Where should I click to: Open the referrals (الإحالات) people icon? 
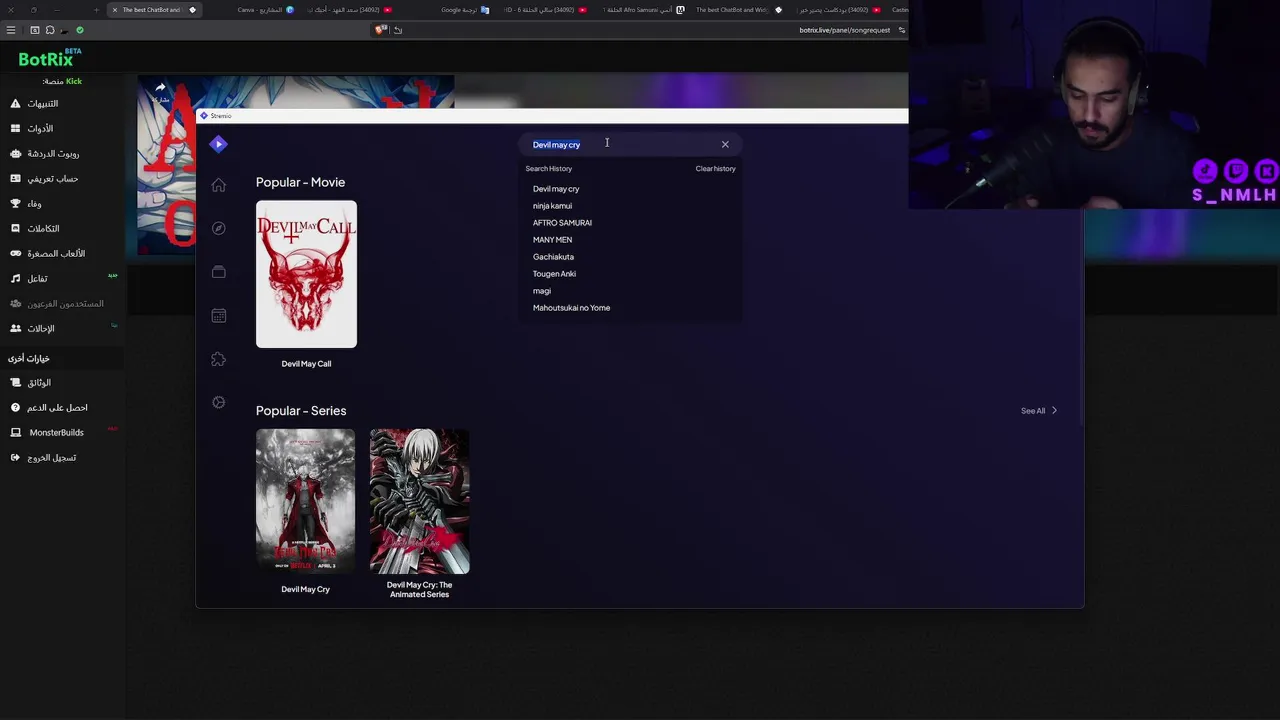(15, 328)
